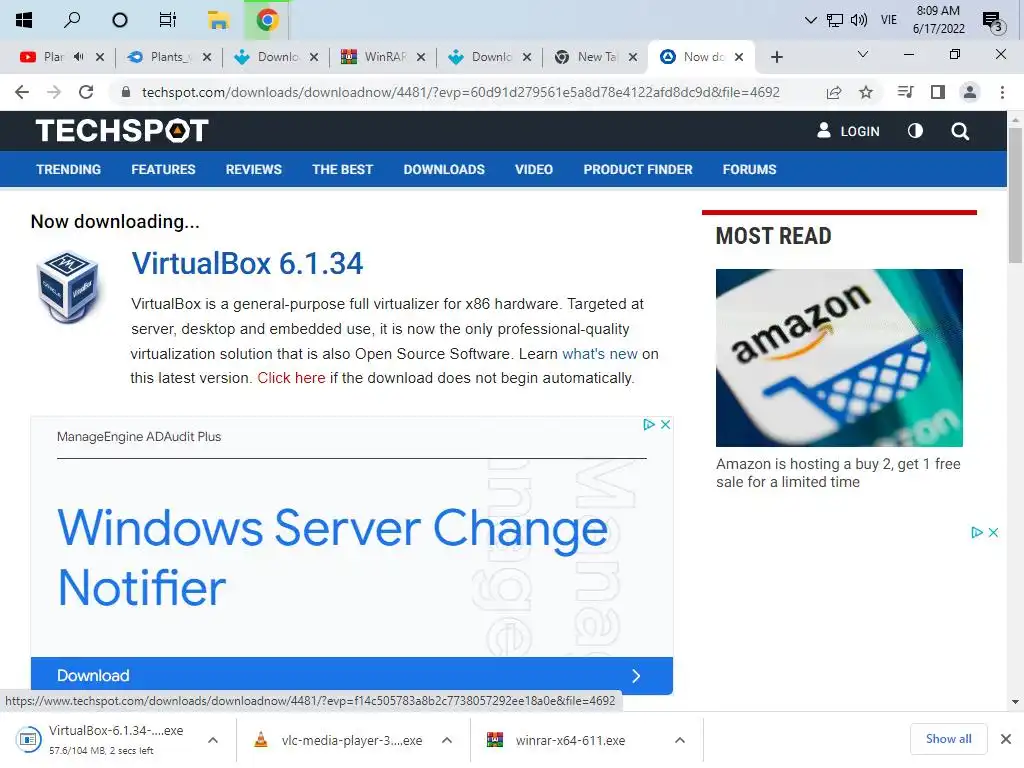Image resolution: width=1024 pixels, height=768 pixels.
Task: Close the WinRAR tab
Action: (x=421, y=57)
